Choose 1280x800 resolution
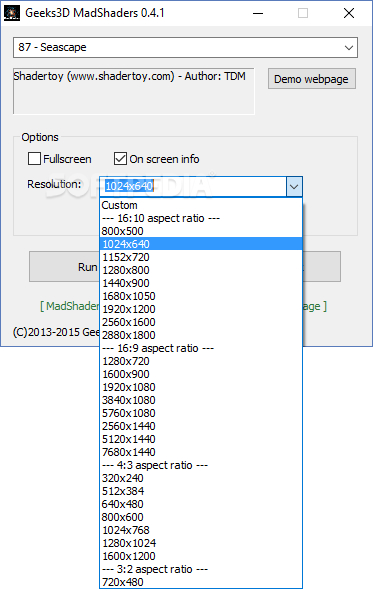The height and width of the screenshot is (589, 373). coord(201,270)
